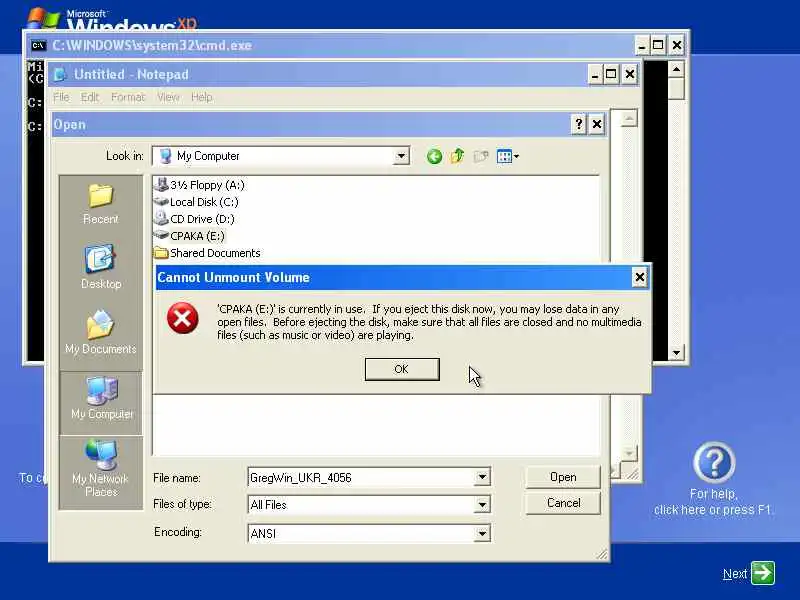
Task: Select the Shared Documents folder
Action: 207,253
